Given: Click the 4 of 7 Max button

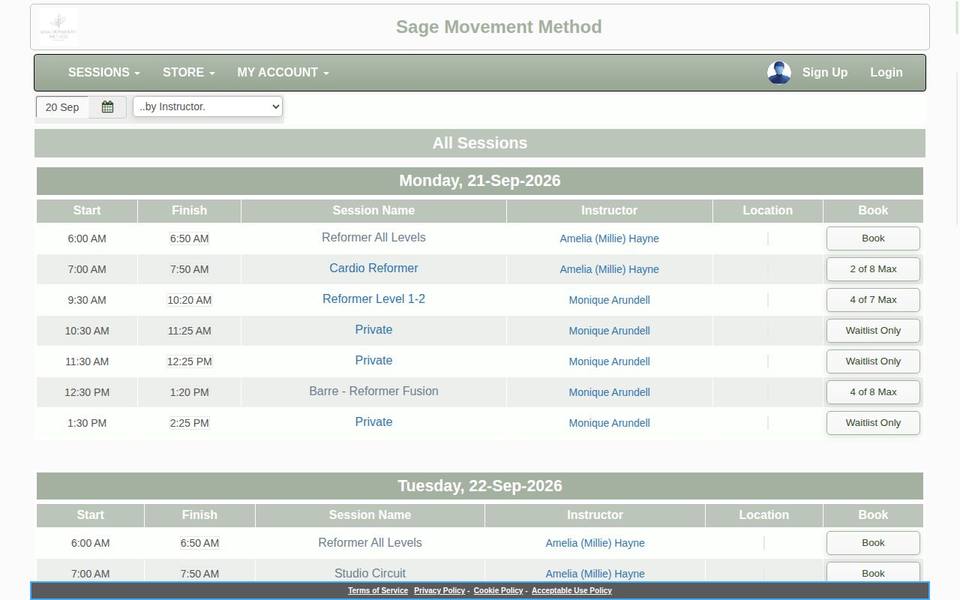Looking at the screenshot, I should pos(872,300).
